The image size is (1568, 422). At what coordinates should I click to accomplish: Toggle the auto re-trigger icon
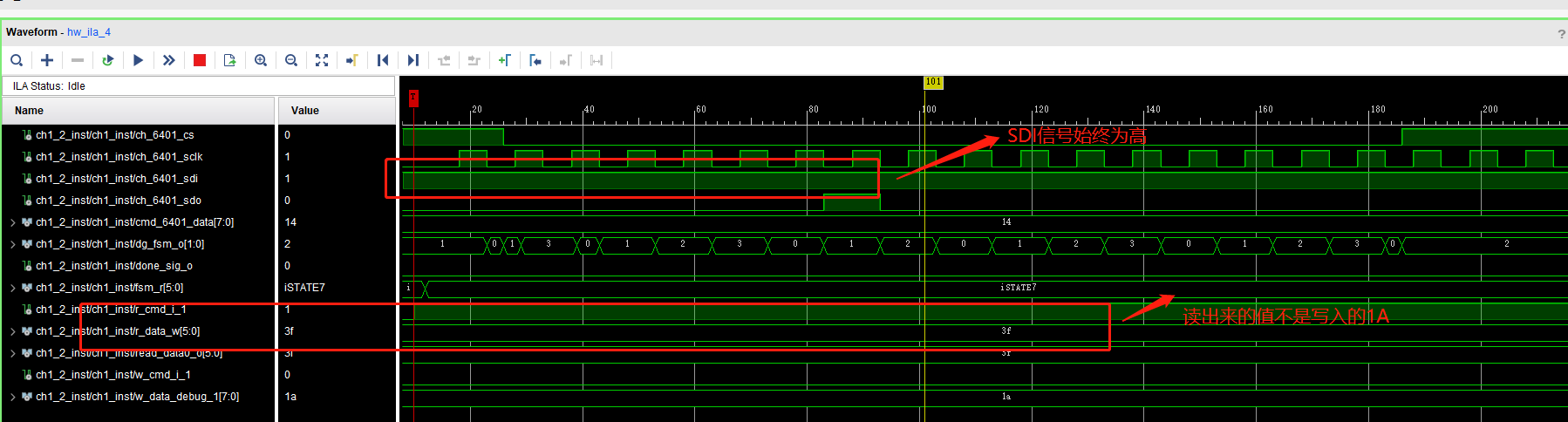click(108, 60)
